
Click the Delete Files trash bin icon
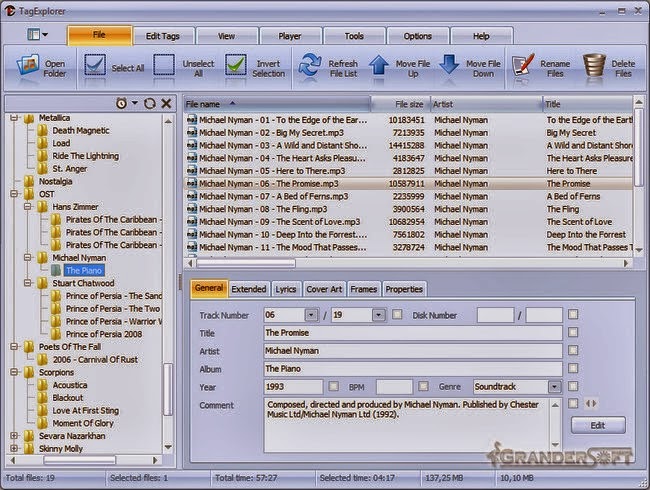pos(594,65)
